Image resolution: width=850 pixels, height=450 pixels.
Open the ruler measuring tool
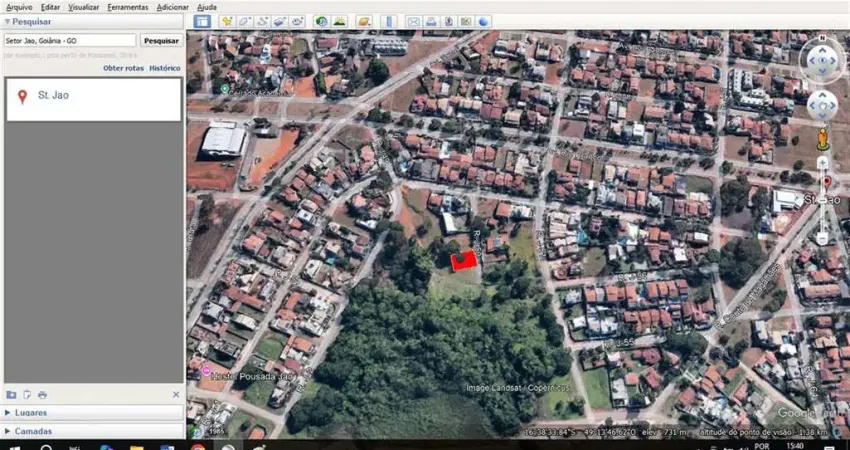(389, 21)
